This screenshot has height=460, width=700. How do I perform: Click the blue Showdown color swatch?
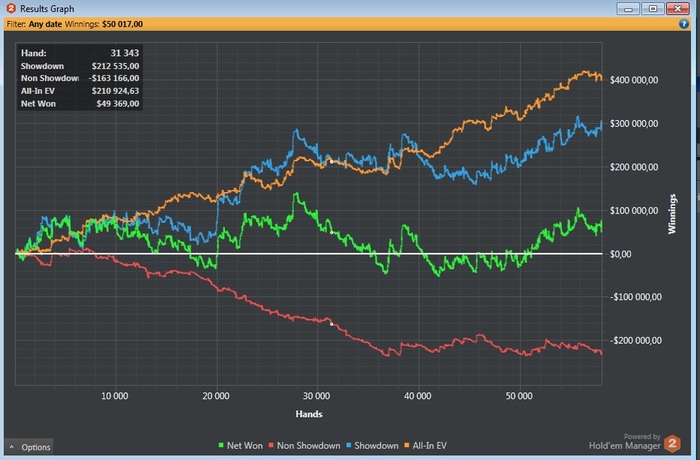(349, 445)
